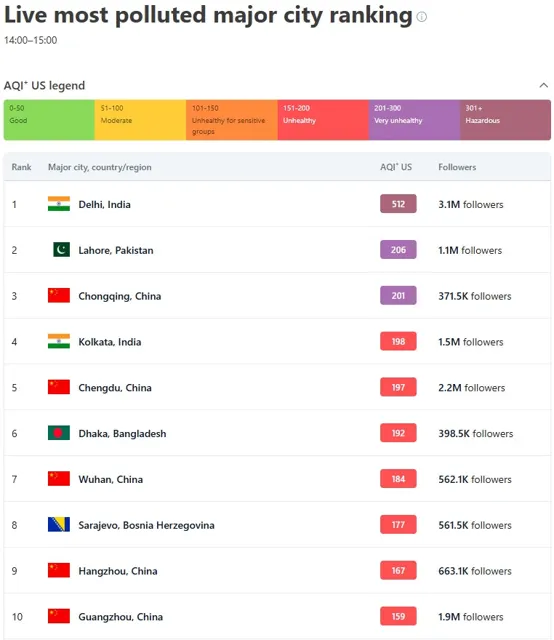This screenshot has height=640, width=554.
Task: Open the Dhaka, Bangladesh city link
Action: pyautogui.click(x=122, y=433)
